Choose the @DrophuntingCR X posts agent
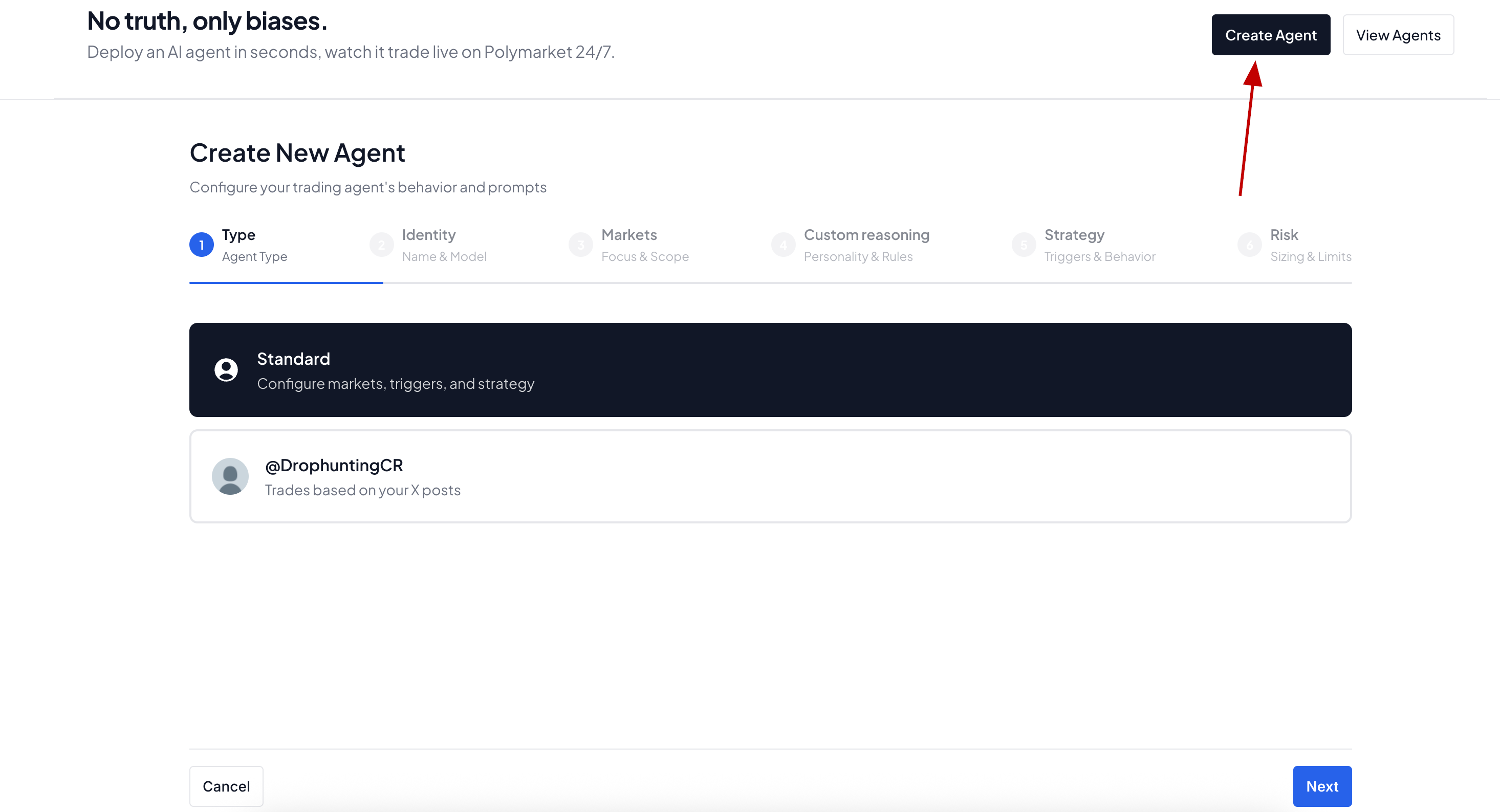1500x812 pixels. click(770, 476)
